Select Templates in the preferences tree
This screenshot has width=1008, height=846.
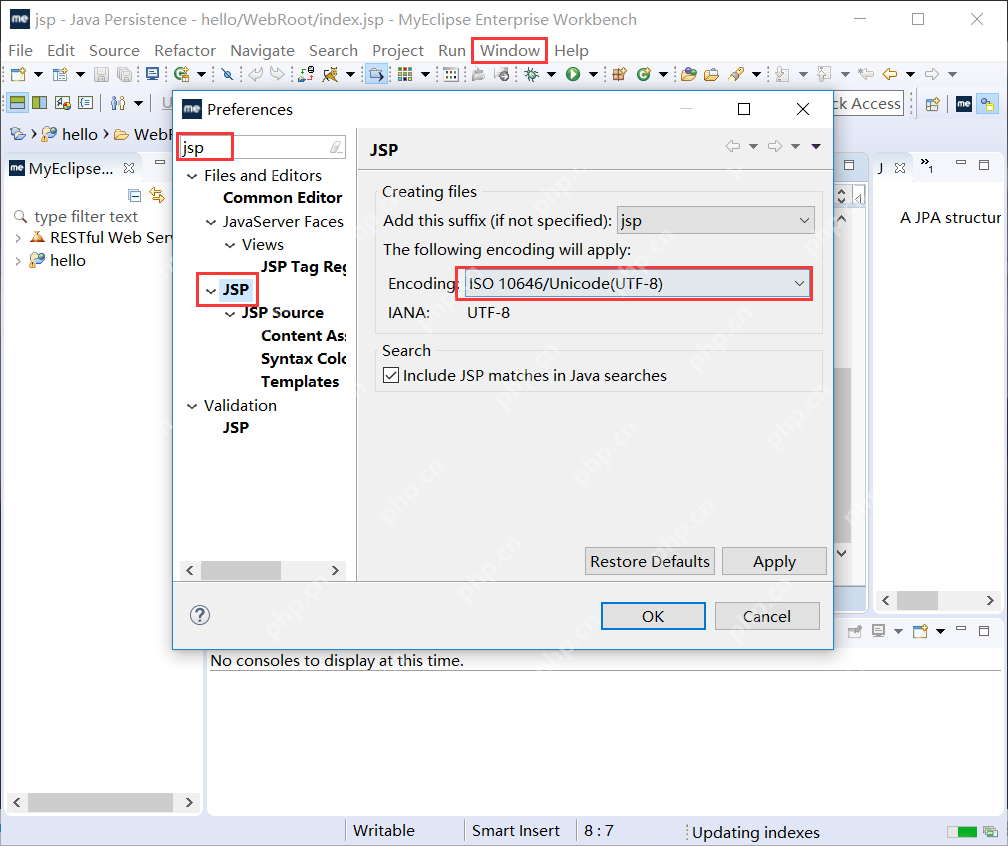coord(299,382)
